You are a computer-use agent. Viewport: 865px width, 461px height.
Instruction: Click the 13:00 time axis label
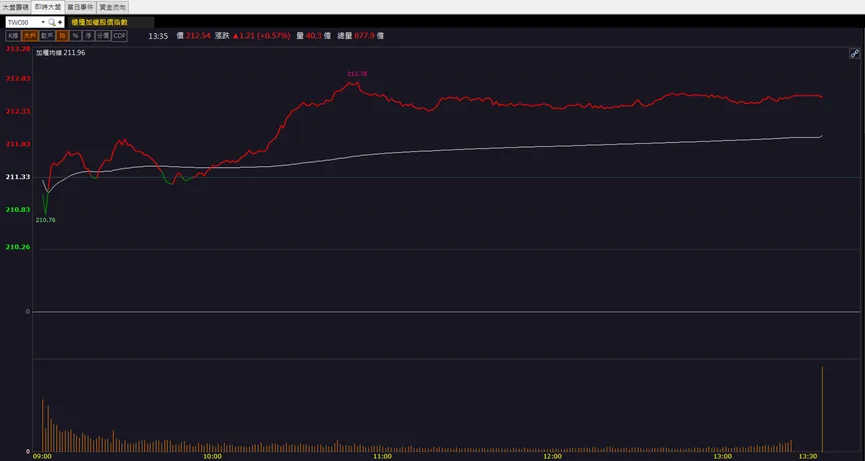[723, 457]
